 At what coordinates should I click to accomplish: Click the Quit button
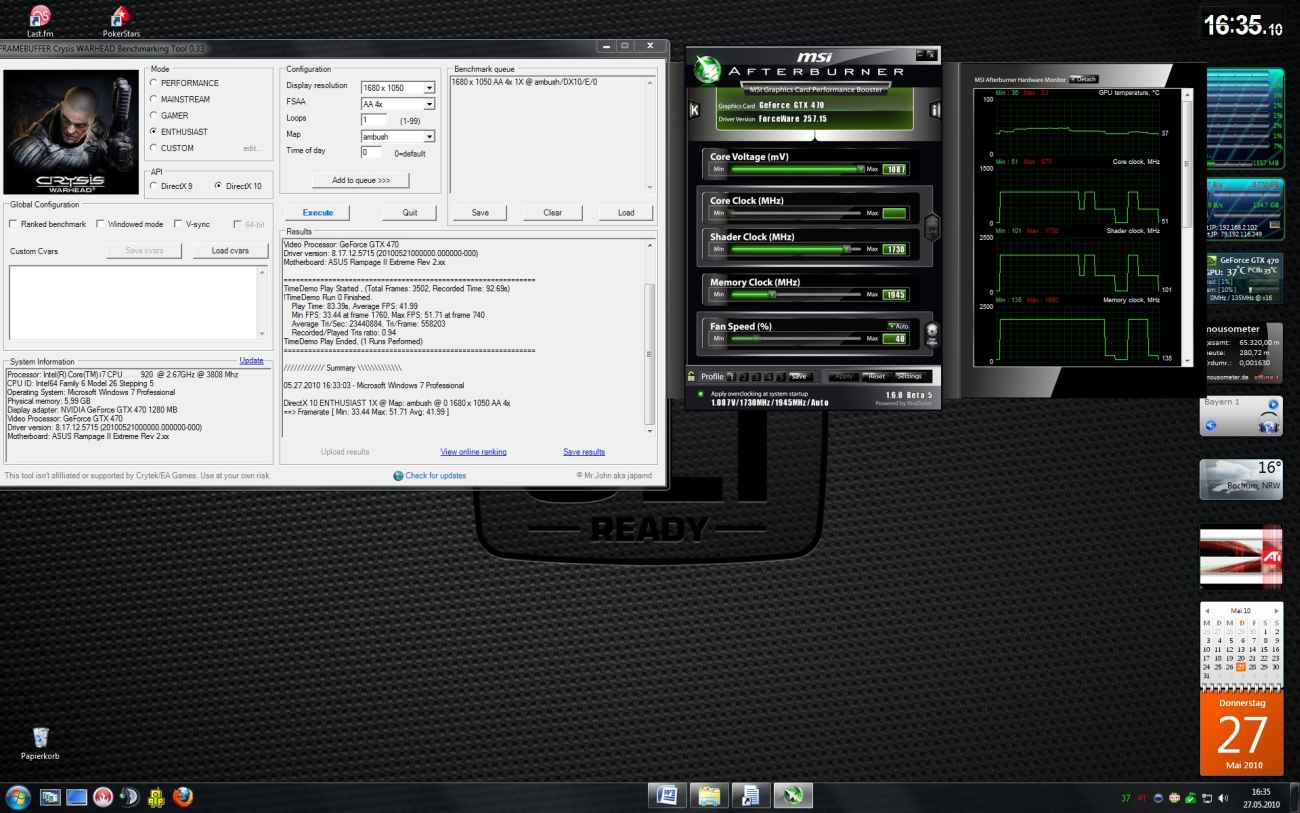(x=410, y=212)
